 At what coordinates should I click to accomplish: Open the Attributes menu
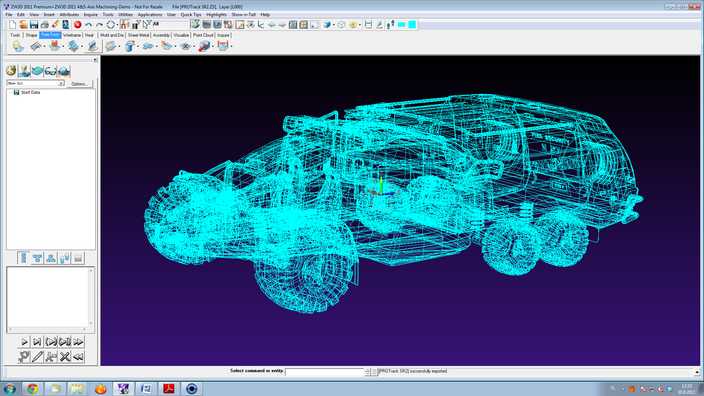(x=69, y=15)
